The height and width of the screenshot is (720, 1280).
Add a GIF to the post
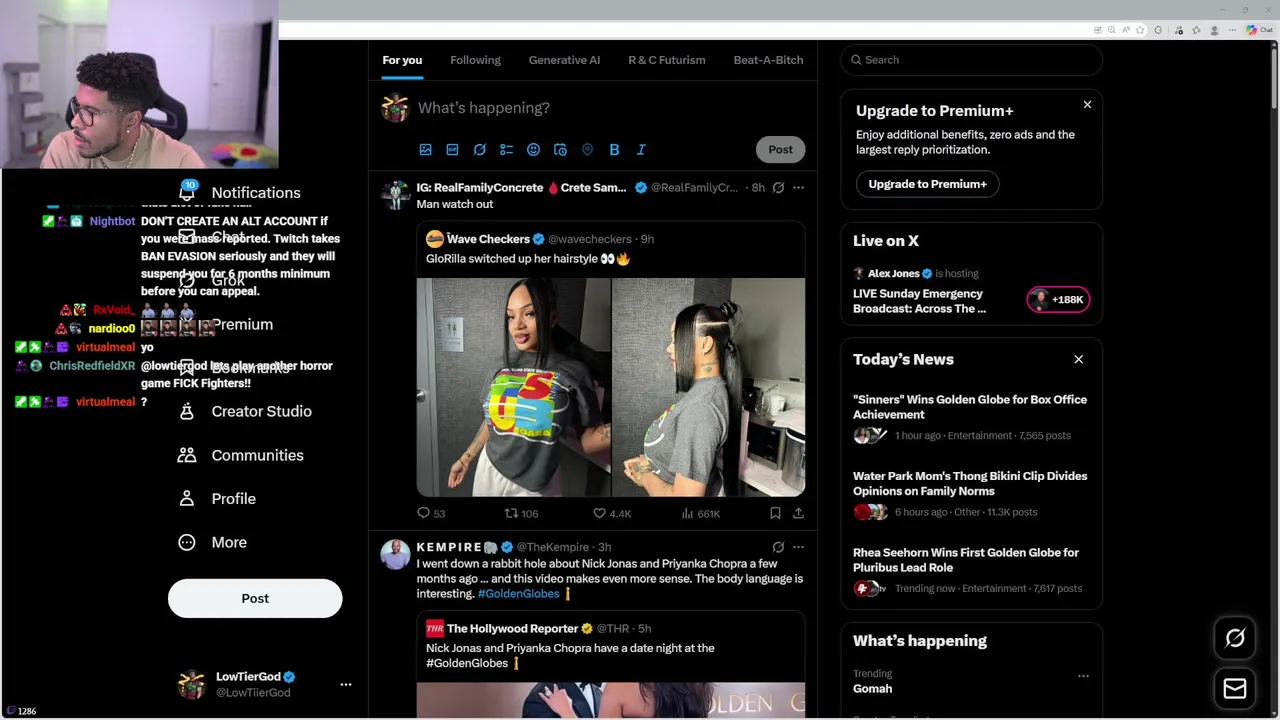(x=452, y=150)
